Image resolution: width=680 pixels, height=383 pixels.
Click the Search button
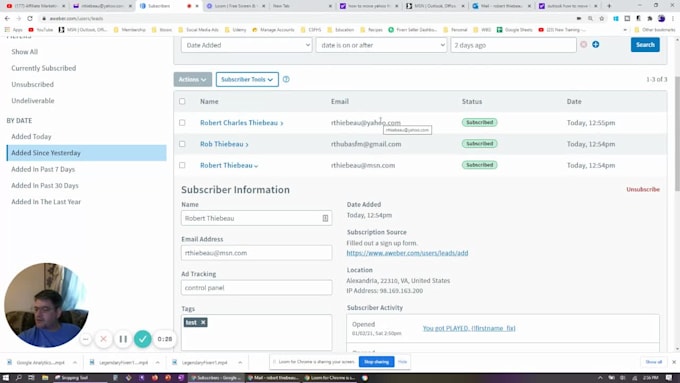pos(645,45)
